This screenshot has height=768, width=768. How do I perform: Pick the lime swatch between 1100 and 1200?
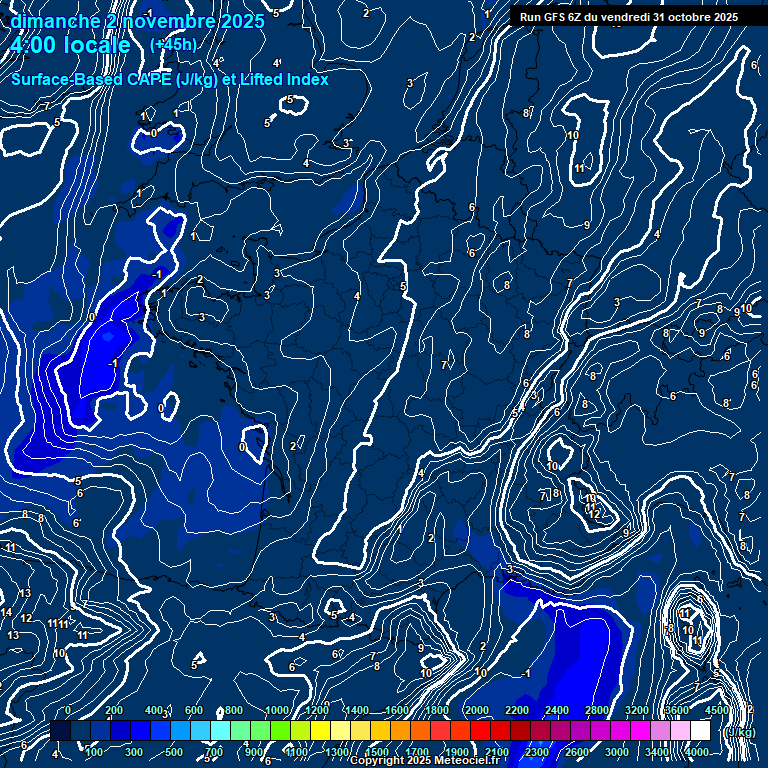click(x=300, y=730)
